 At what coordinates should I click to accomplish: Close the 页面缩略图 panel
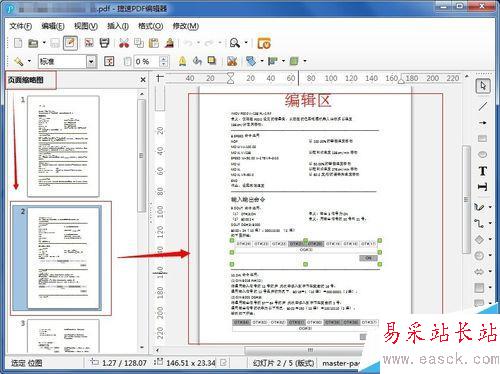pyautogui.click(x=143, y=80)
